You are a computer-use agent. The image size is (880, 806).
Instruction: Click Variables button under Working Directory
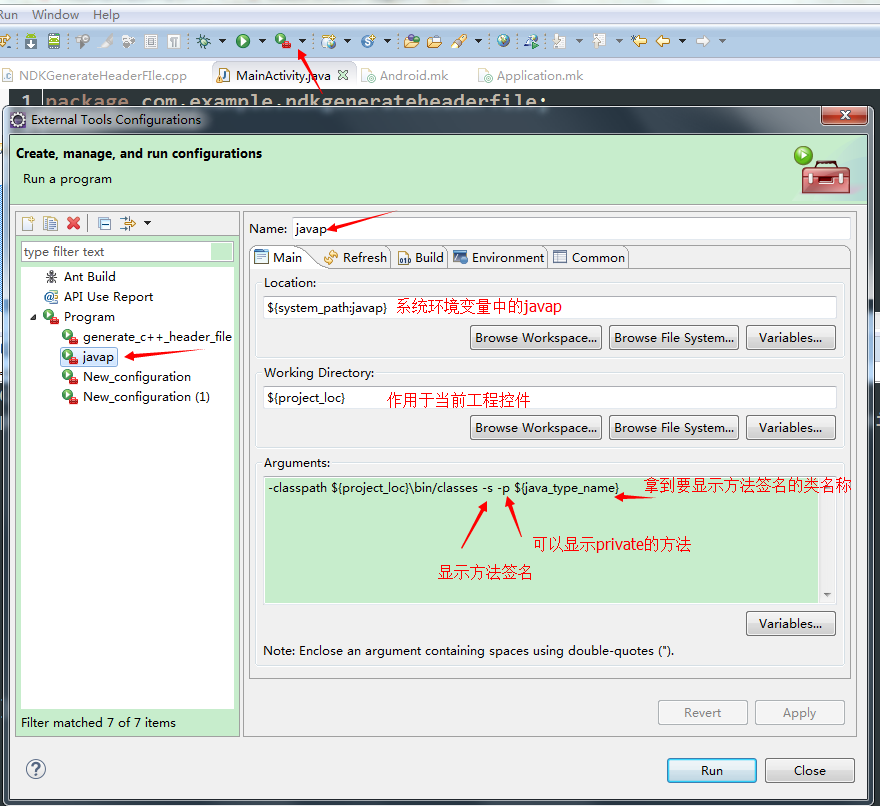coord(791,428)
